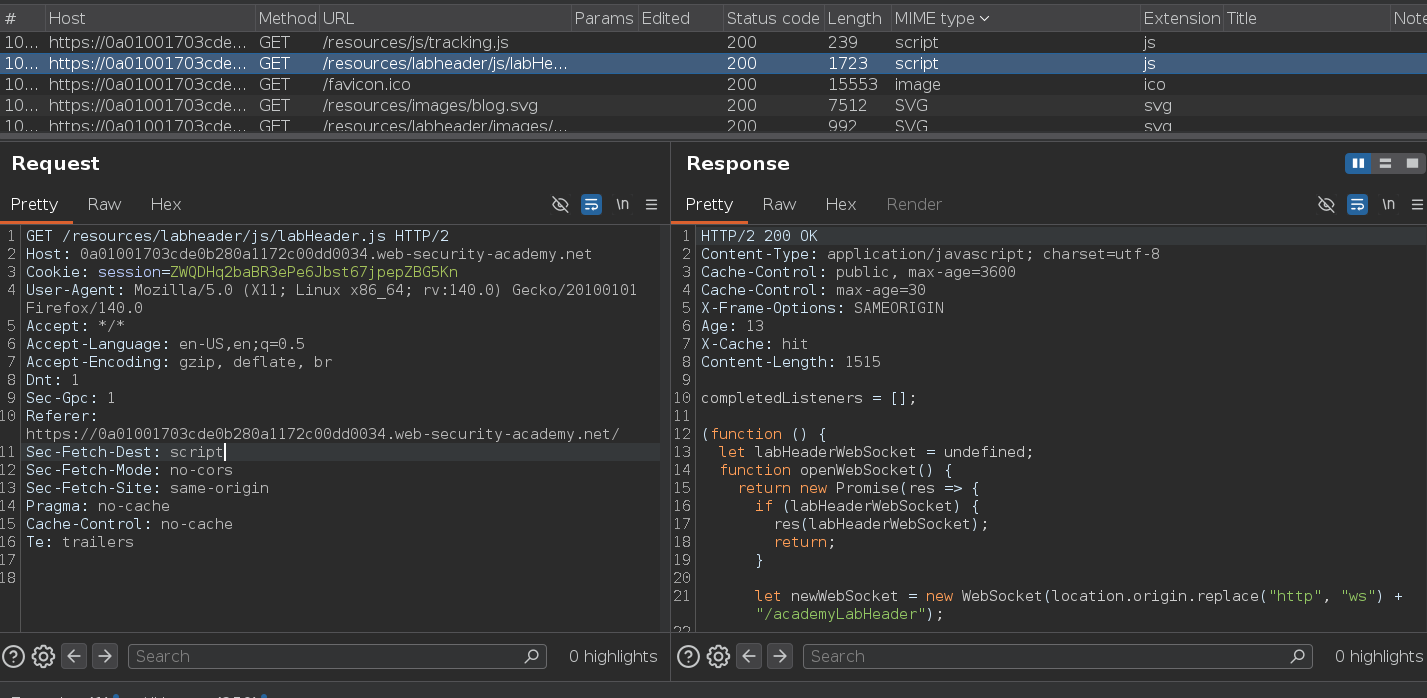Go to previous search match in Response
Viewport: 1427px width, 698px height.
coord(749,656)
